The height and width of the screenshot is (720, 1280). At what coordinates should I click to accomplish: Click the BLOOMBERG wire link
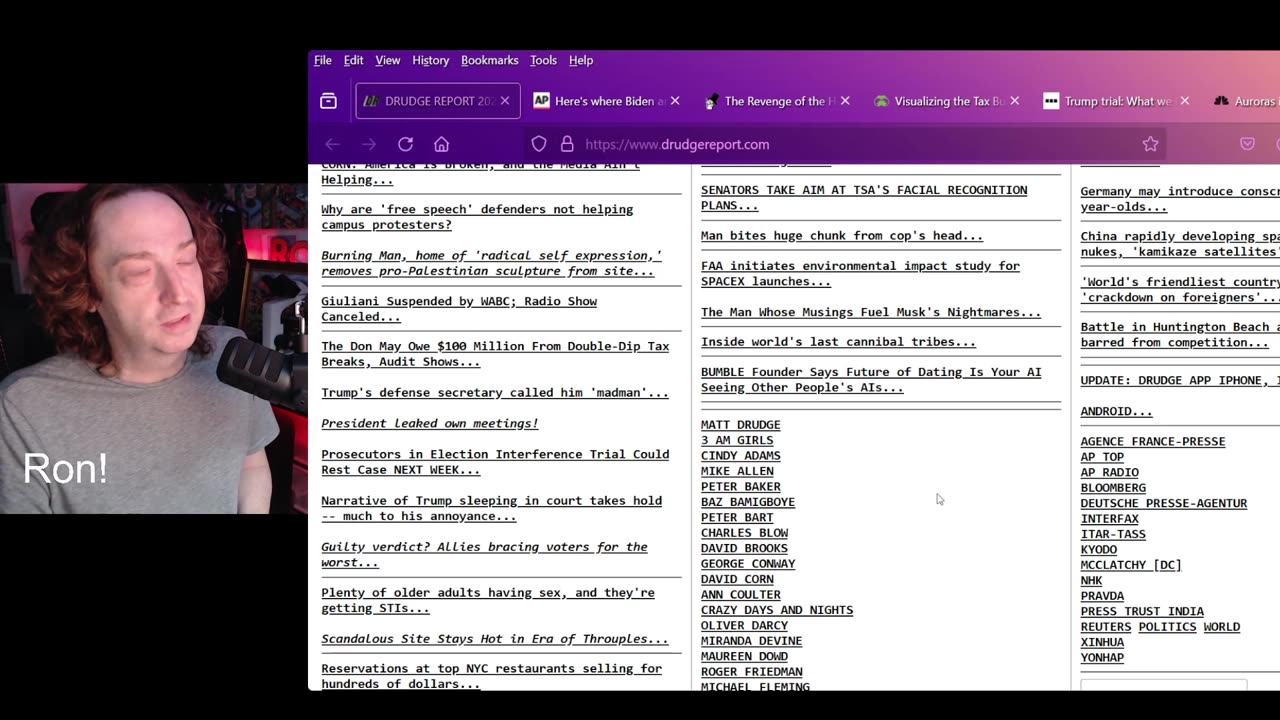tap(1113, 488)
